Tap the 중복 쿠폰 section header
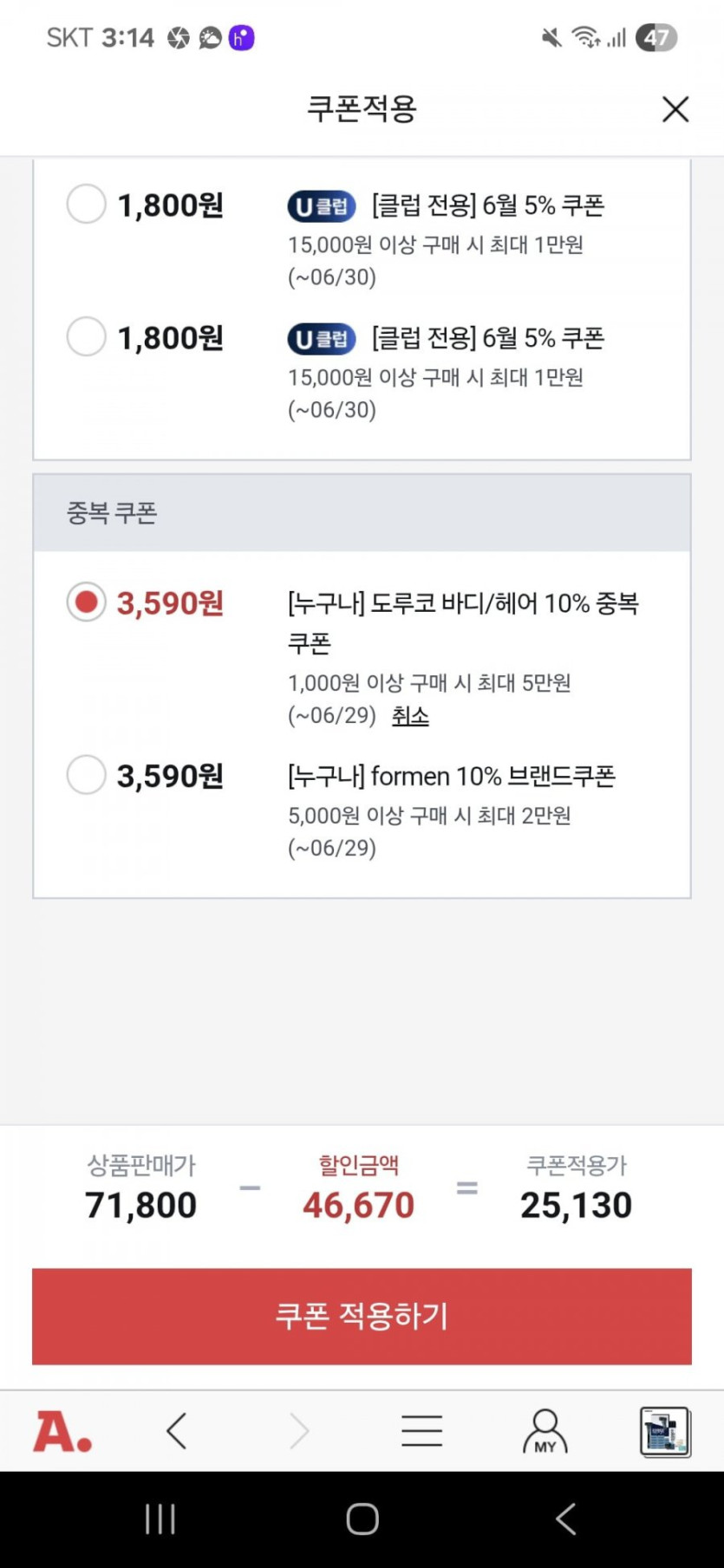The width and height of the screenshot is (724, 1568). (112, 513)
